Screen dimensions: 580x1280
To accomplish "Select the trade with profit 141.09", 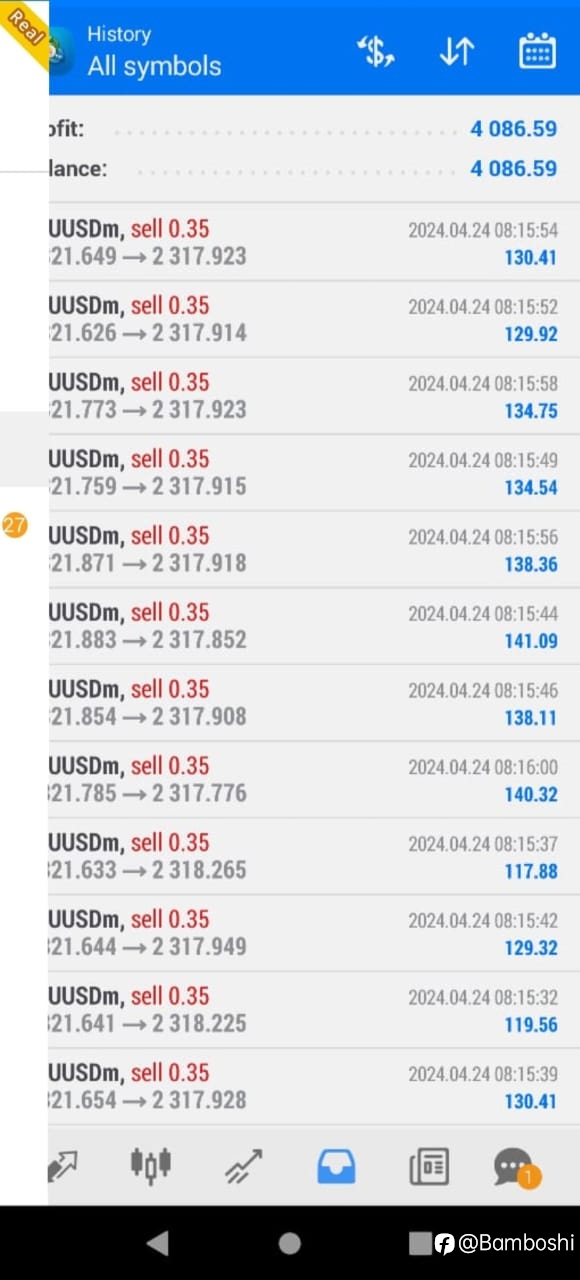I will tap(314, 626).
